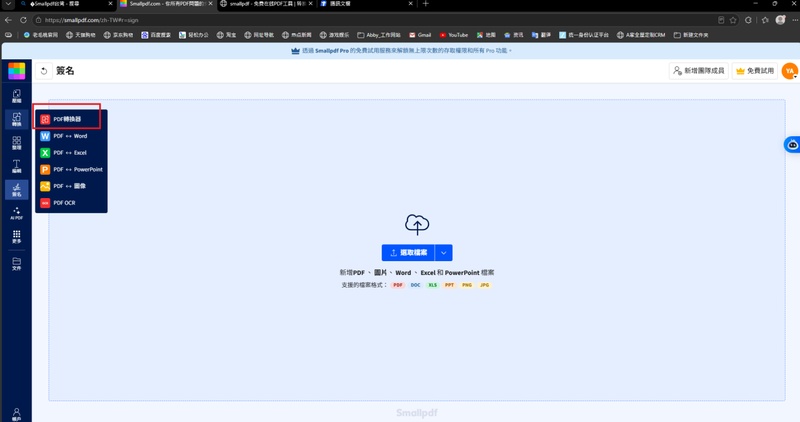
Task: Click the XLS format badge
Action: coord(433,285)
